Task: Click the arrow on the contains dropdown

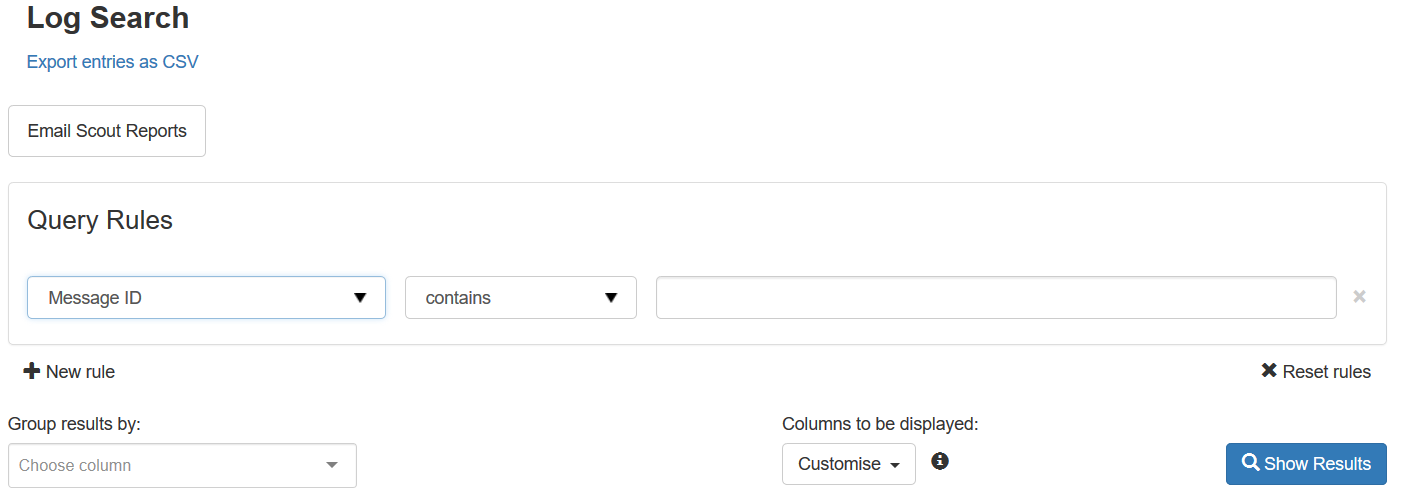Action: coord(611,298)
